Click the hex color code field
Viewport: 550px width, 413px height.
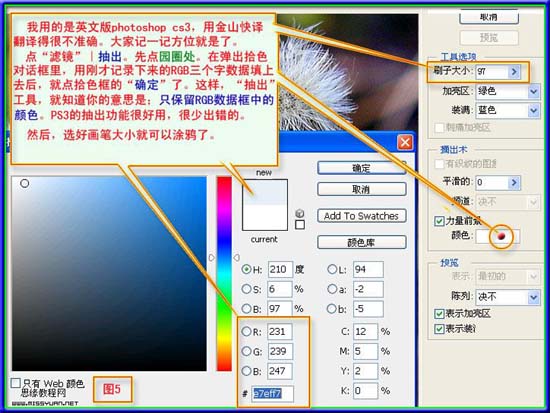tap(272, 394)
